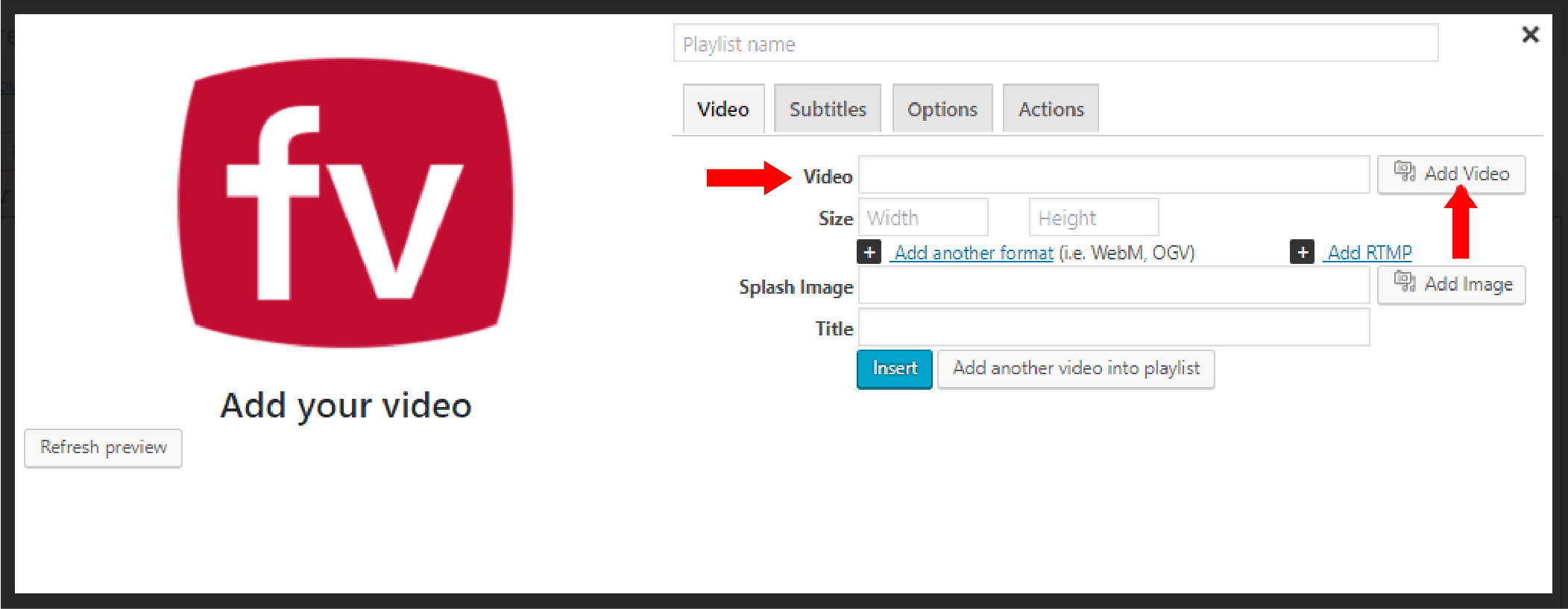Focus the Video URL input field
This screenshot has width=1568, height=609.
1114,174
